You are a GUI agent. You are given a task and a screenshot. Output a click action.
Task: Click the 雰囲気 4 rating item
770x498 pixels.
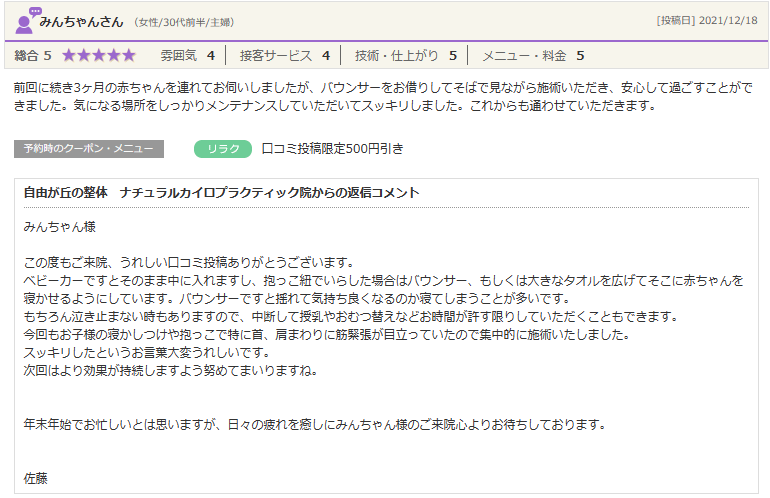click(x=187, y=56)
